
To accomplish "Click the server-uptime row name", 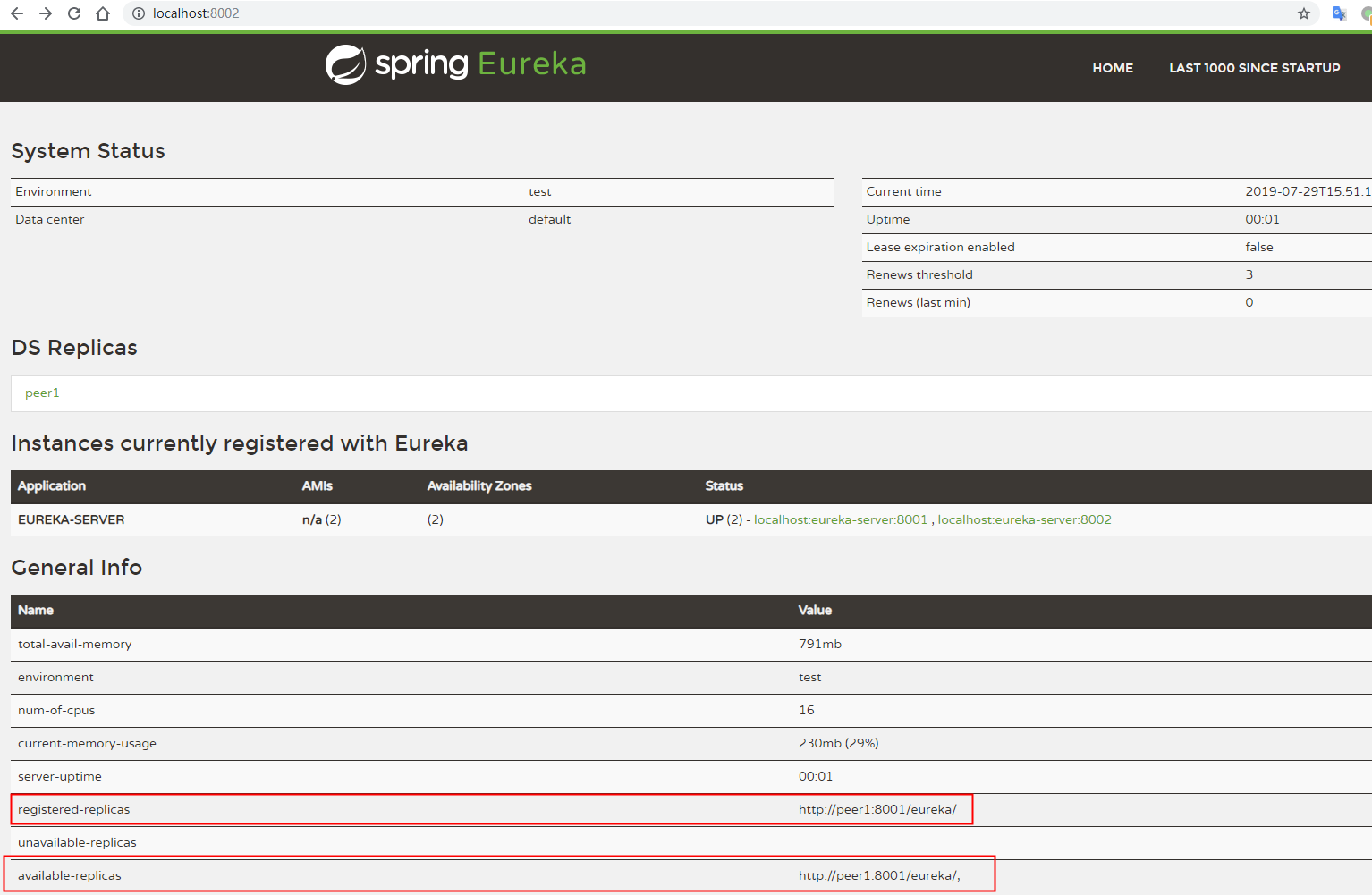I will [x=60, y=776].
